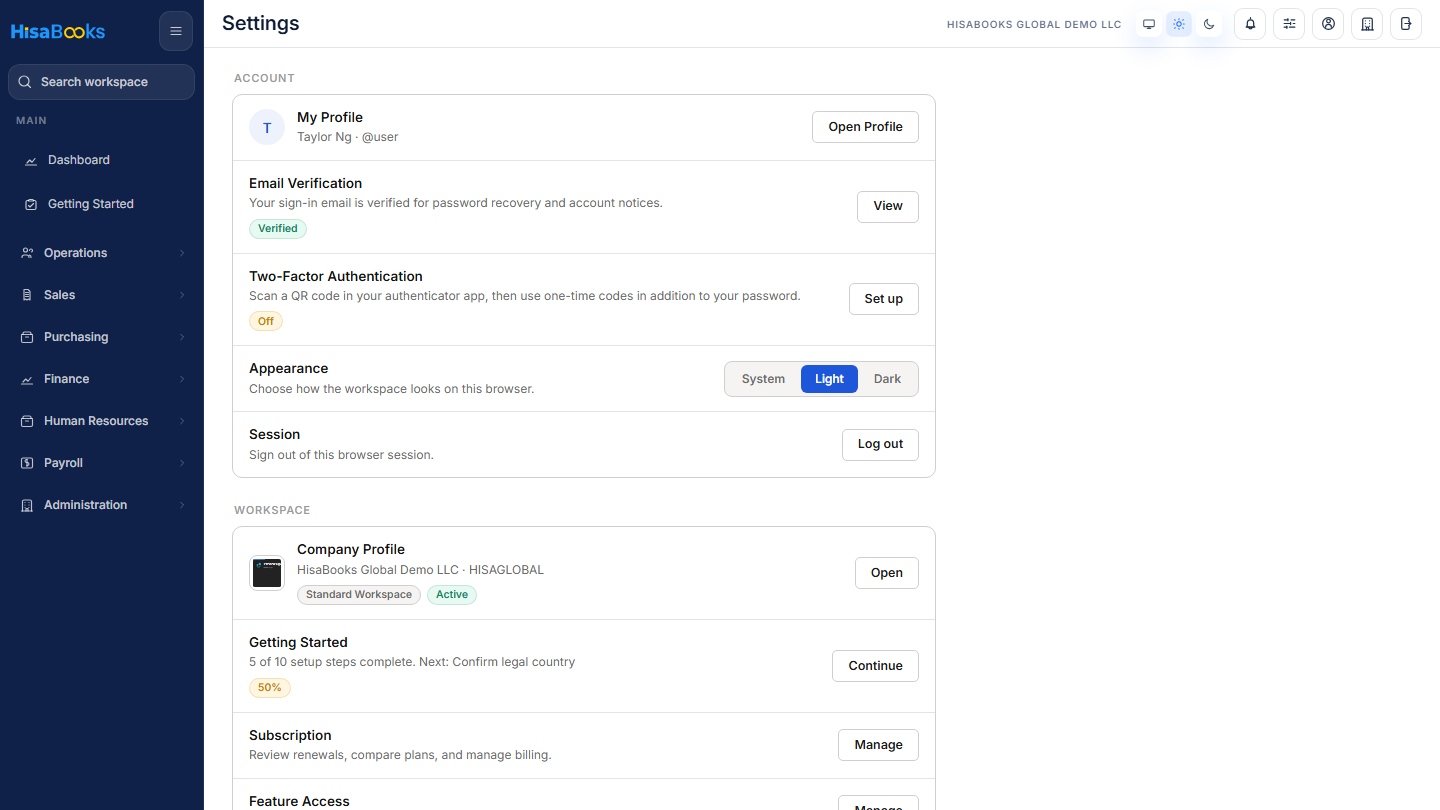This screenshot has height=810, width=1440.
Task: Click the Active status badge
Action: (x=452, y=595)
